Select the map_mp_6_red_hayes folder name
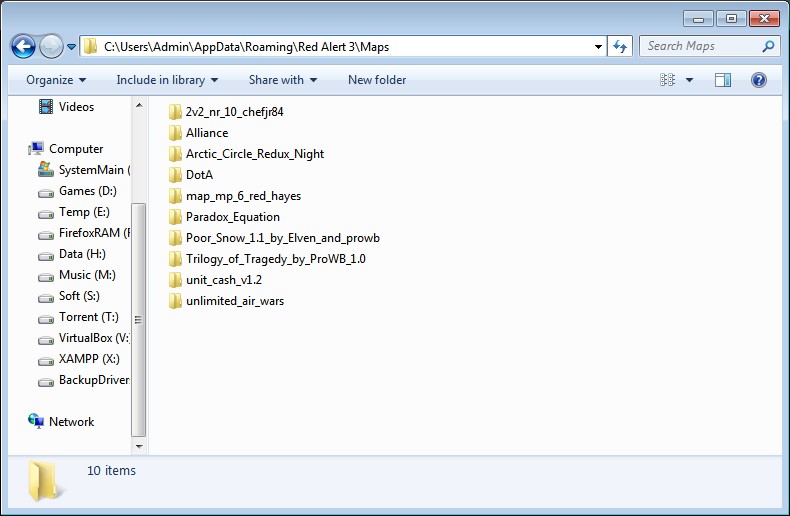Image resolution: width=790 pixels, height=516 pixels. click(x=243, y=196)
